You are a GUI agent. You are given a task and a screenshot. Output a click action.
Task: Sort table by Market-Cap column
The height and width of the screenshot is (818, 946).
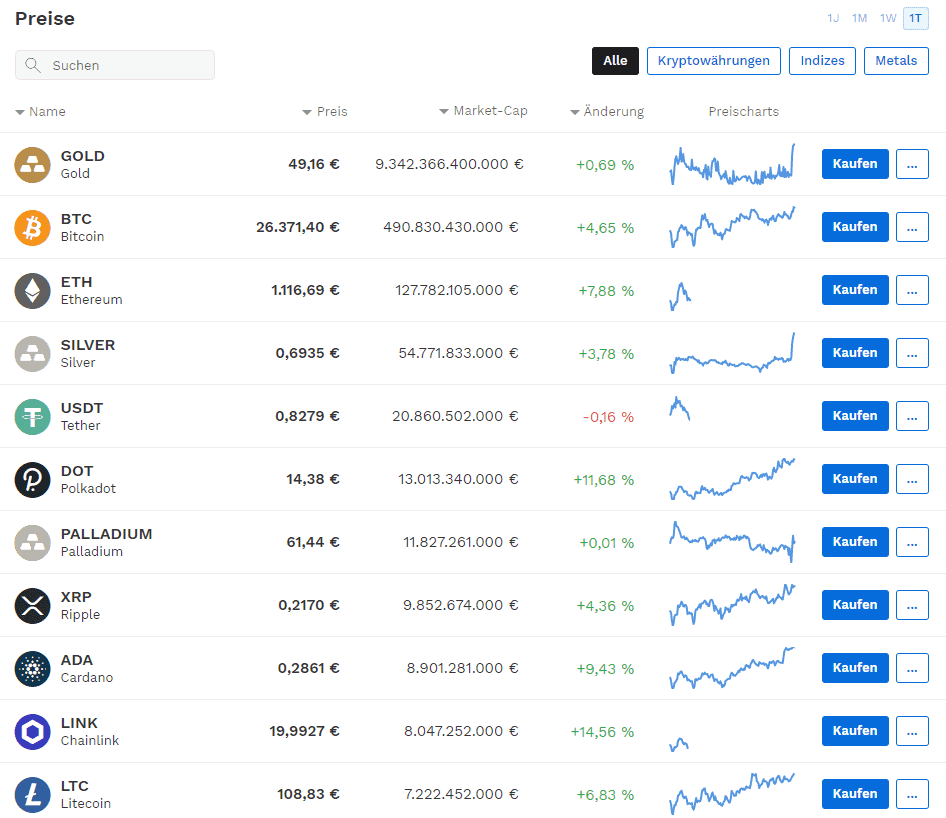(x=483, y=111)
